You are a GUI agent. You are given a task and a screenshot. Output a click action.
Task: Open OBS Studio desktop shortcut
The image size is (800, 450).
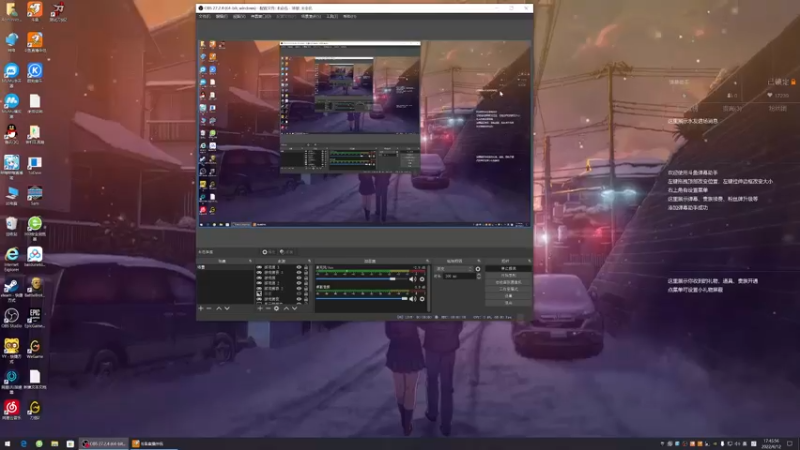[11, 317]
